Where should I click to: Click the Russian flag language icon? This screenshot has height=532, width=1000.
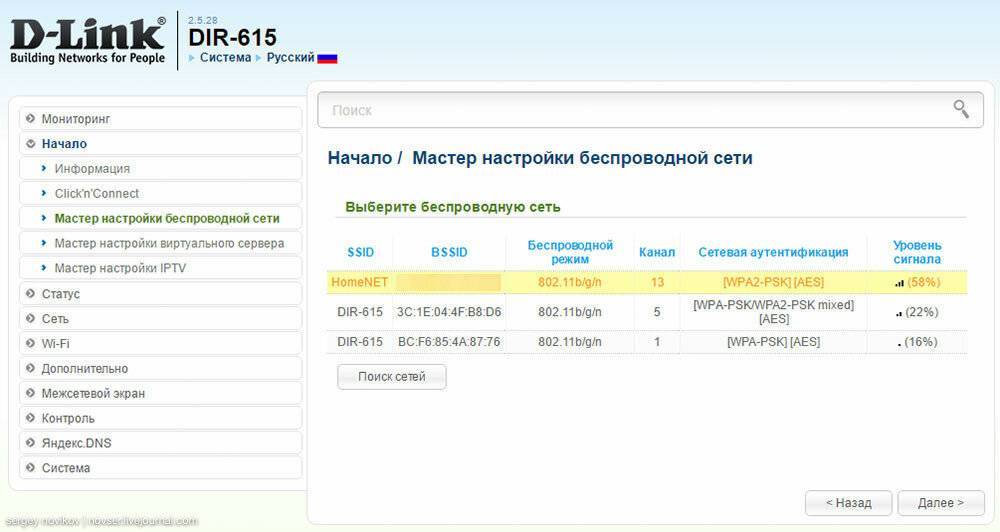coord(327,58)
